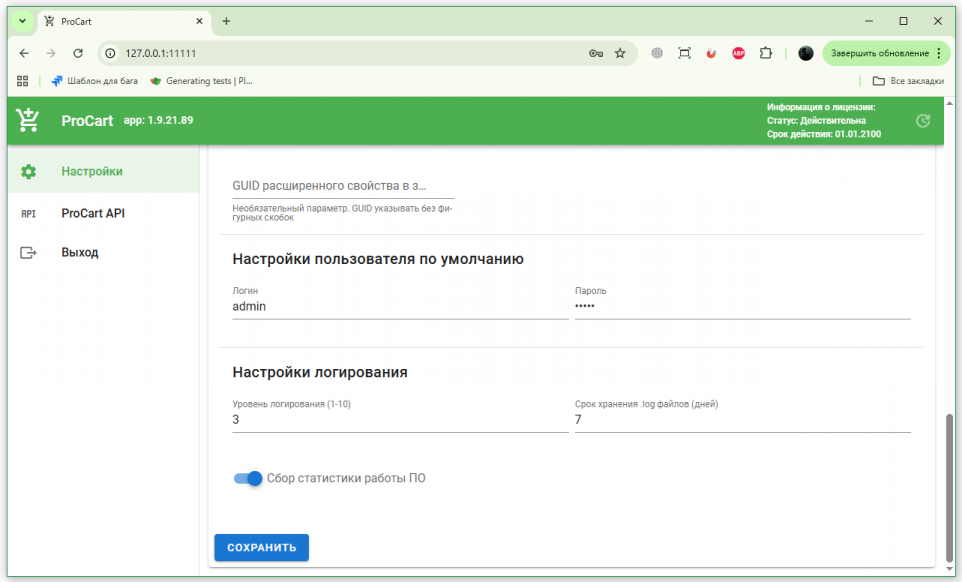The image size is (962, 582).
Task: Select the Выход menu item
Action: [80, 253]
